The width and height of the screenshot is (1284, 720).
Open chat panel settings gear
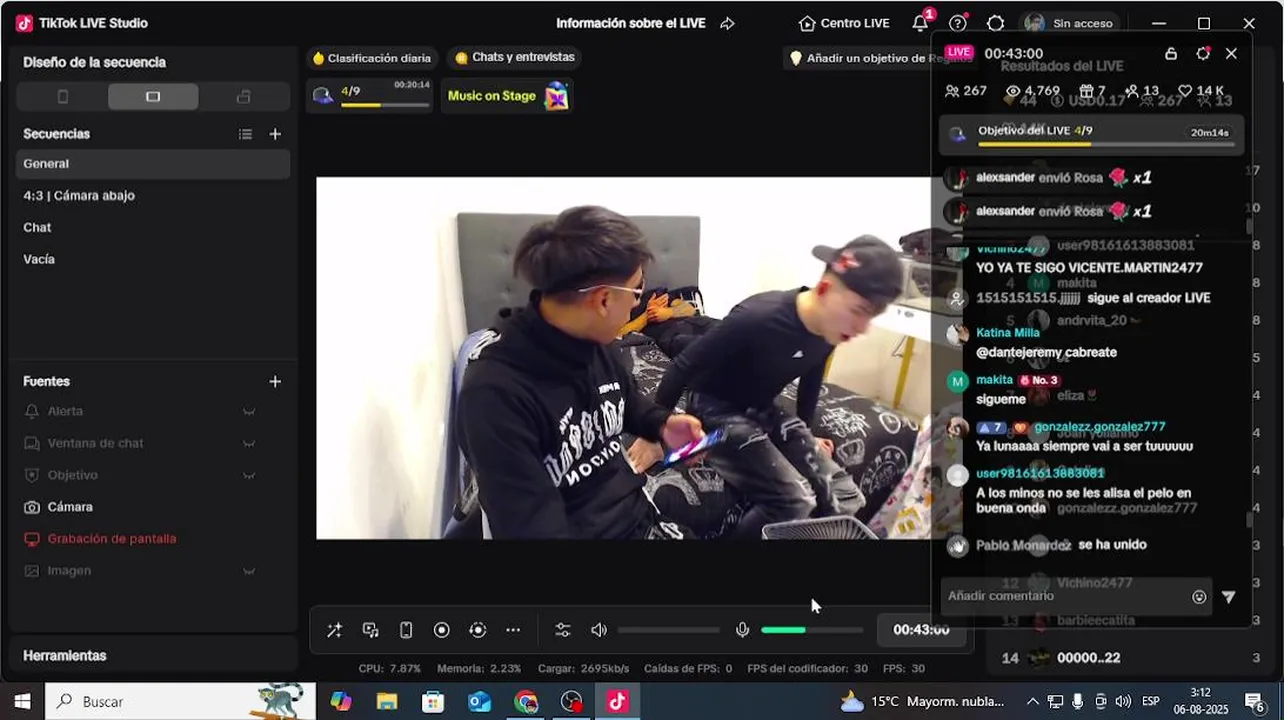click(1202, 54)
